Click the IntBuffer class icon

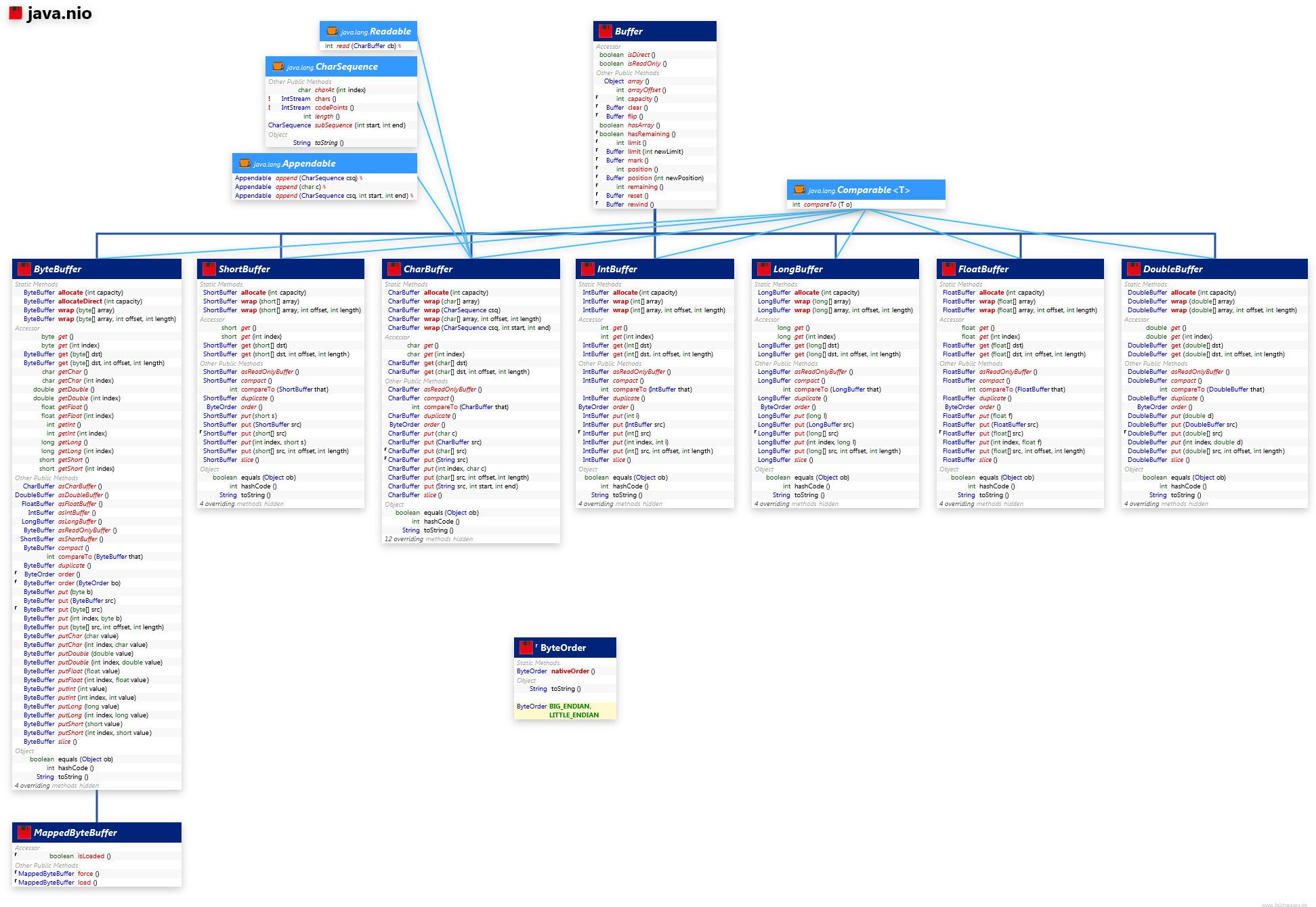tap(587, 269)
